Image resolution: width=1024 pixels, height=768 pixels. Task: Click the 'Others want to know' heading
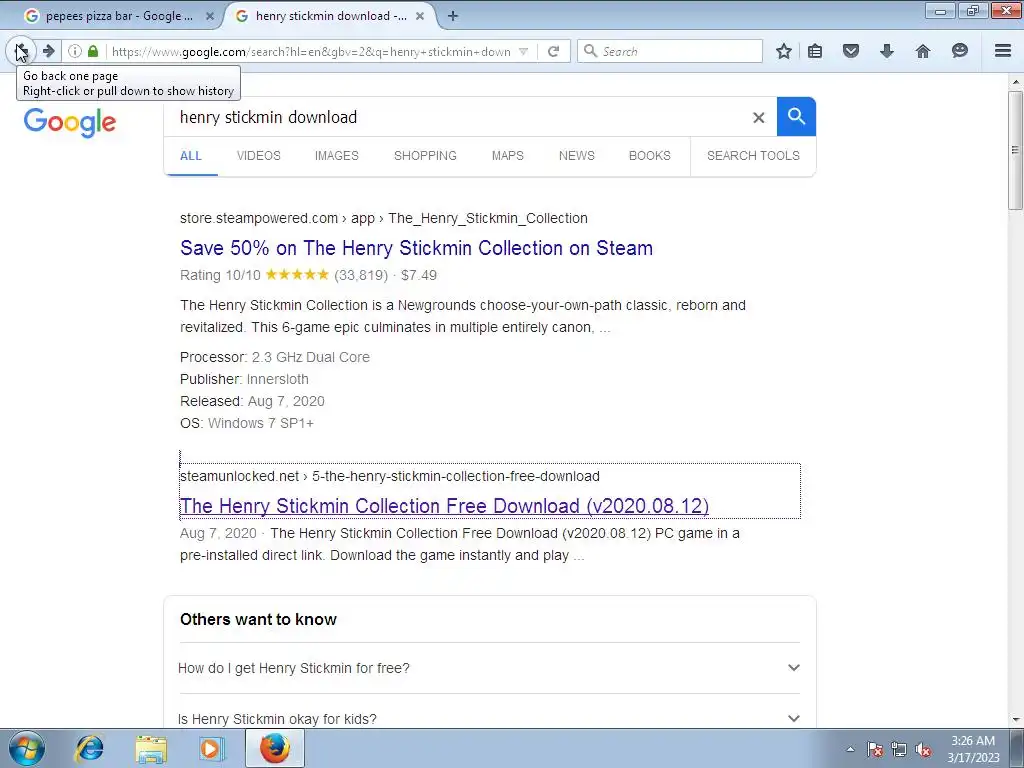pyautogui.click(x=258, y=619)
